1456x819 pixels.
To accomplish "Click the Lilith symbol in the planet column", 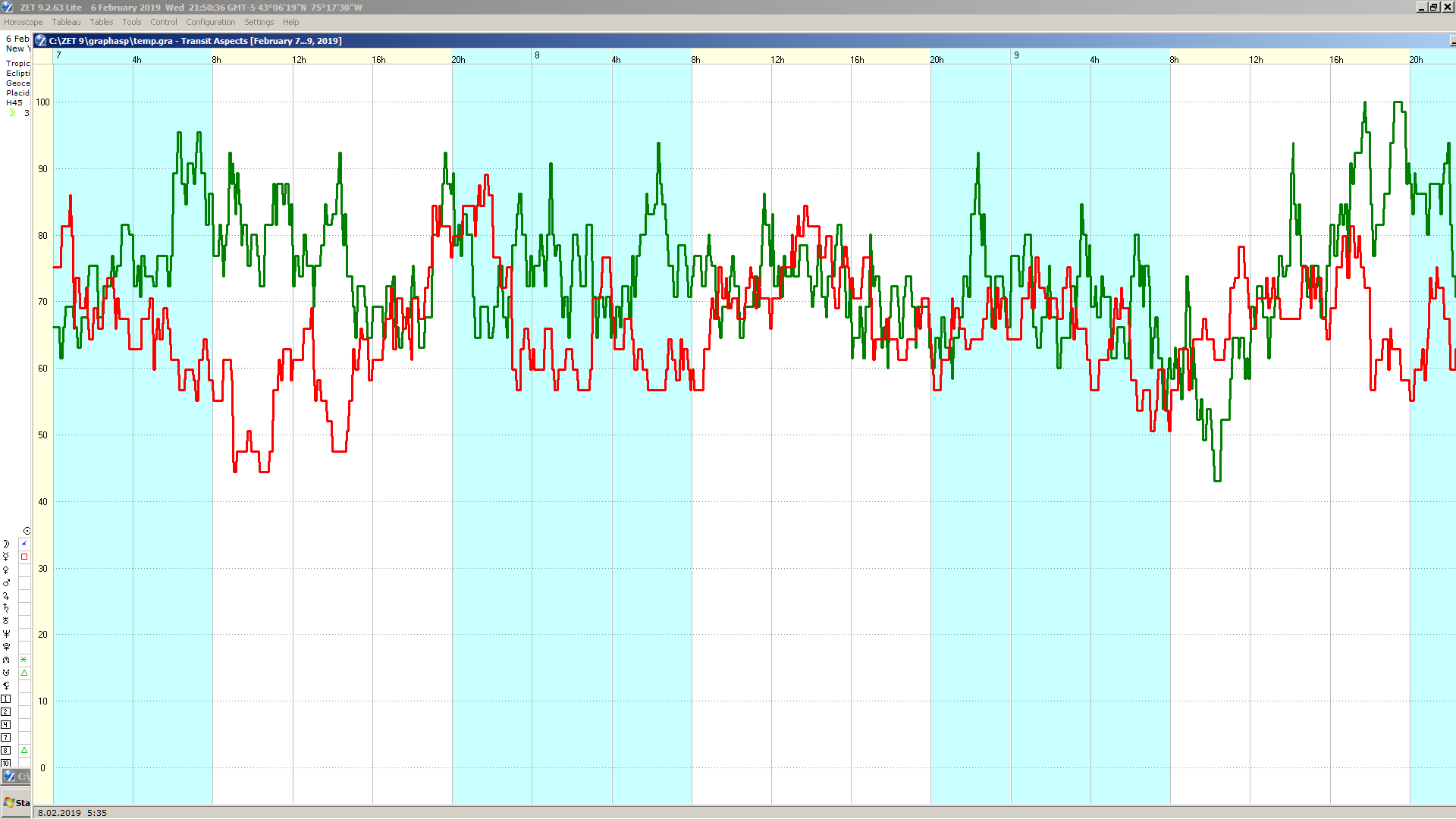I will [x=6, y=686].
